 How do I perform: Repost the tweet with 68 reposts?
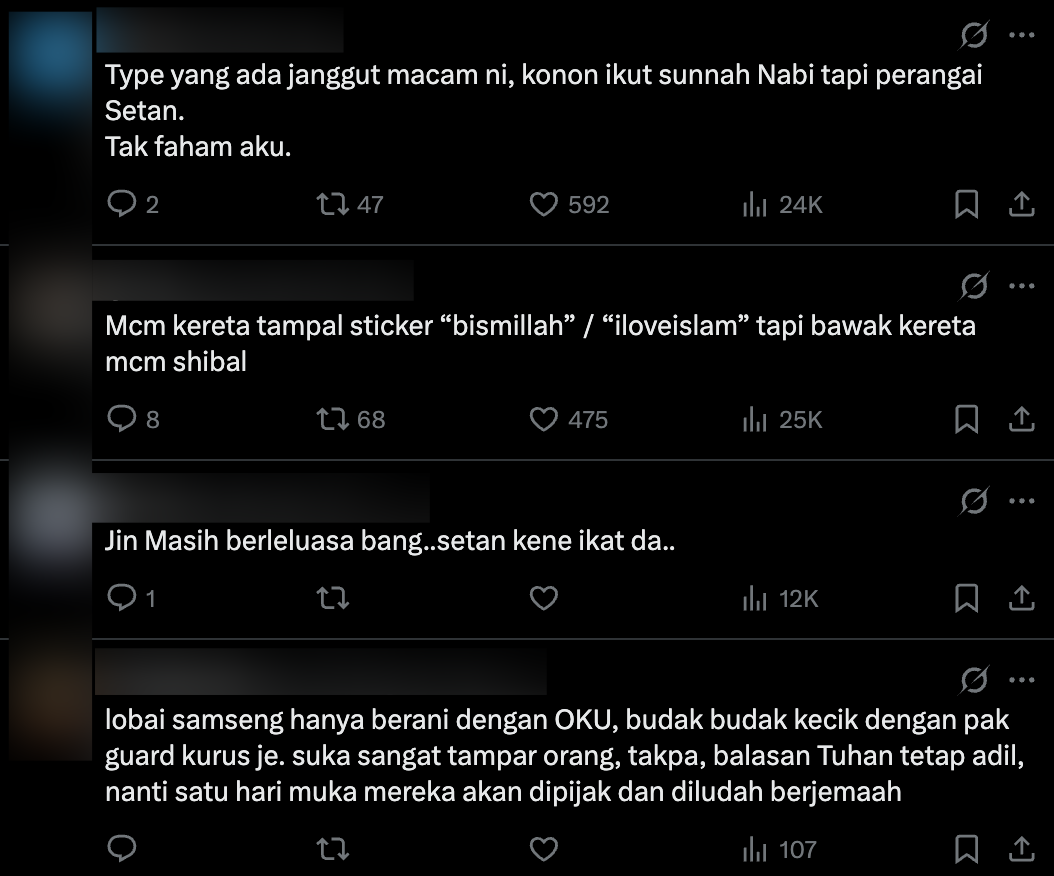(331, 419)
